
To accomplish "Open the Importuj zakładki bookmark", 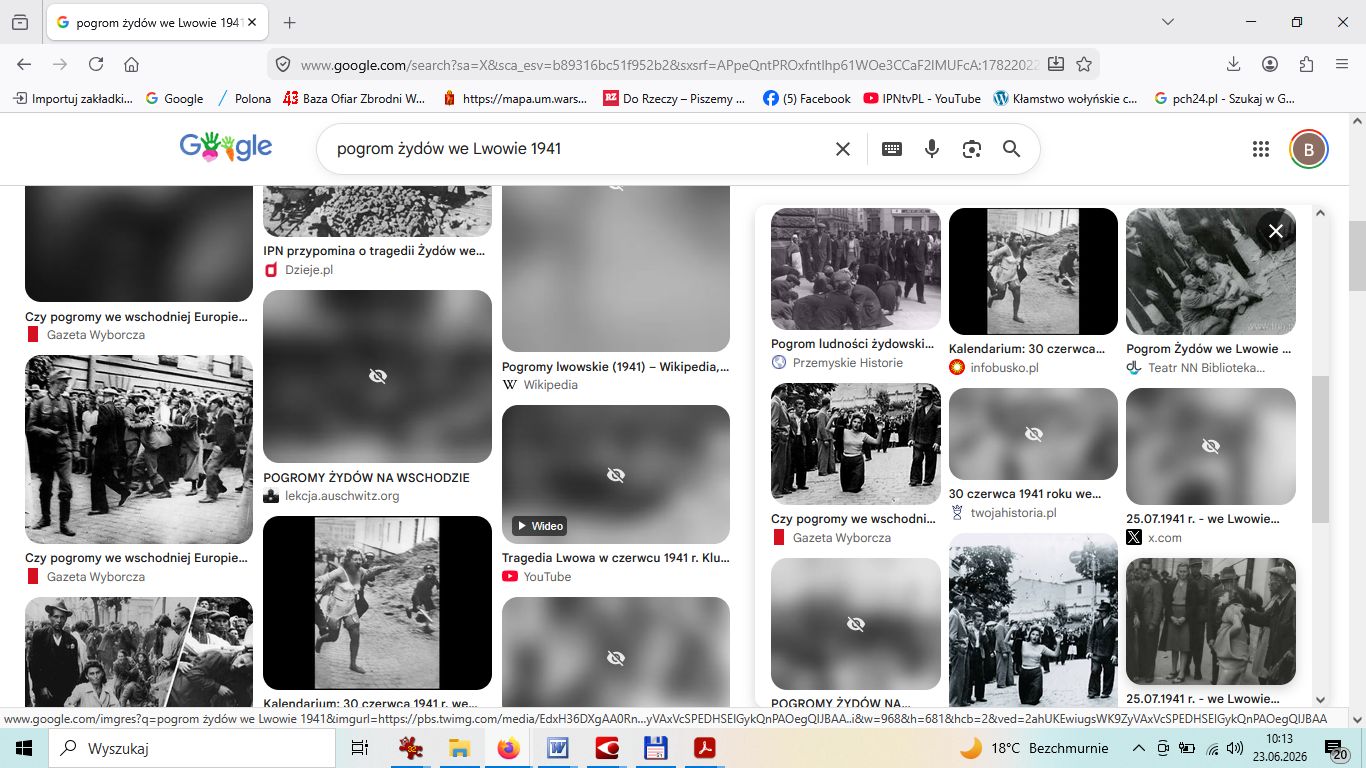I will [x=73, y=99].
